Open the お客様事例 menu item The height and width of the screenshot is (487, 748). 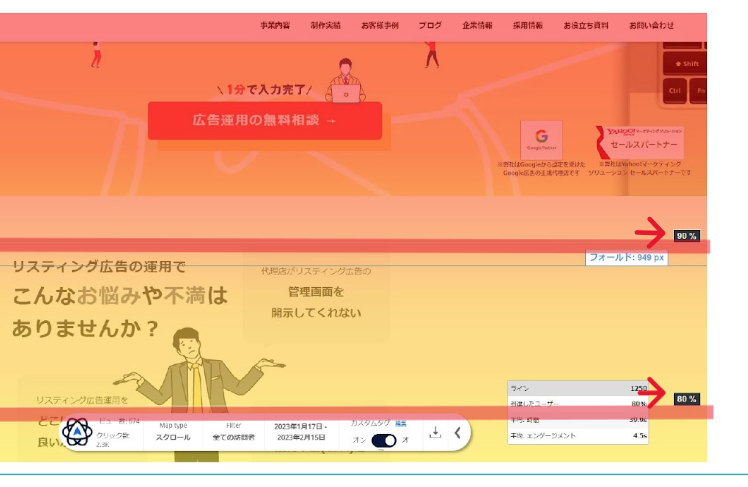pos(380,25)
